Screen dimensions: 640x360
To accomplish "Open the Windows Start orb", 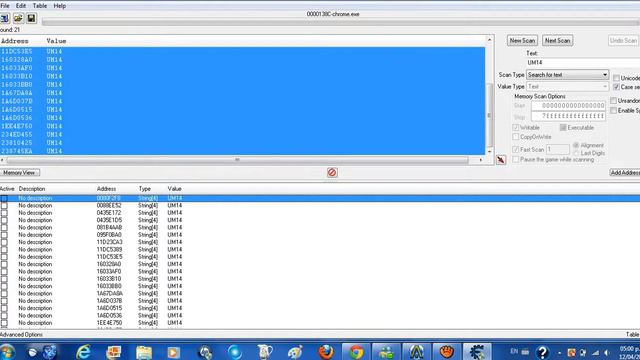I will coord(7,352).
